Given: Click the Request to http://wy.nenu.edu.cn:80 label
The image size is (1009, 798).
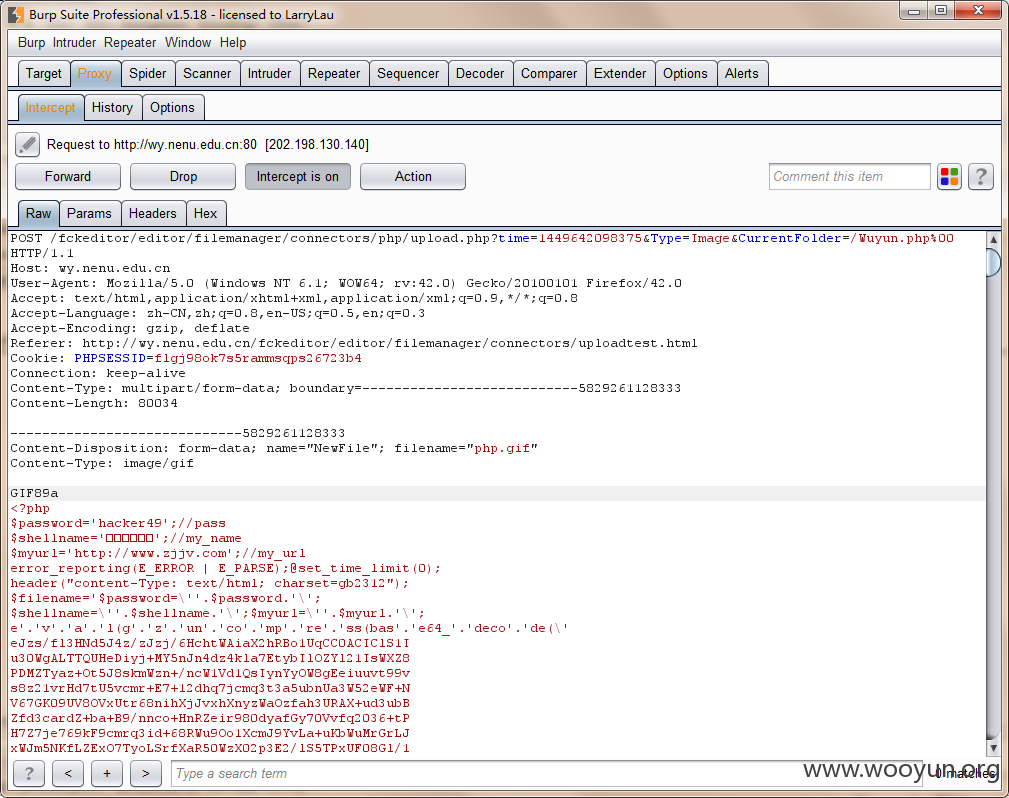Looking at the screenshot, I should click(x=208, y=144).
